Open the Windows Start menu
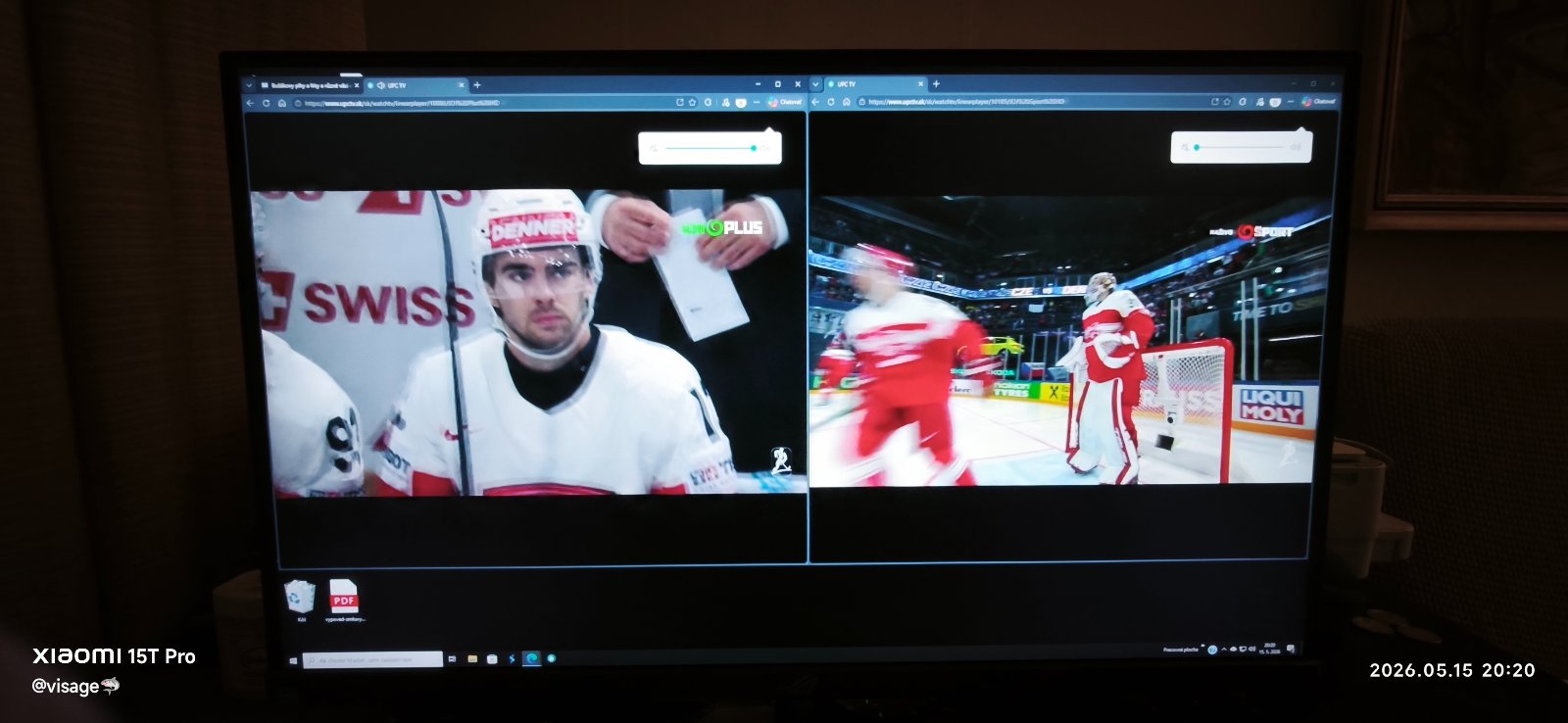Viewport: 1568px width, 723px height. pyautogui.click(x=292, y=660)
